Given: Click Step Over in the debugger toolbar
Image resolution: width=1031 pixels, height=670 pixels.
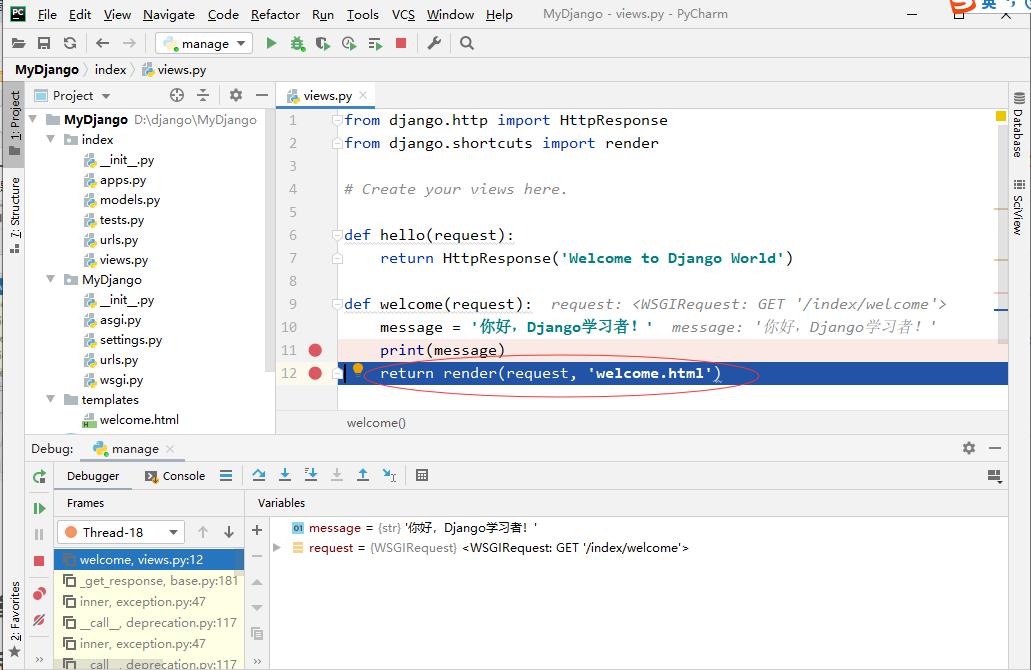Looking at the screenshot, I should (x=259, y=475).
